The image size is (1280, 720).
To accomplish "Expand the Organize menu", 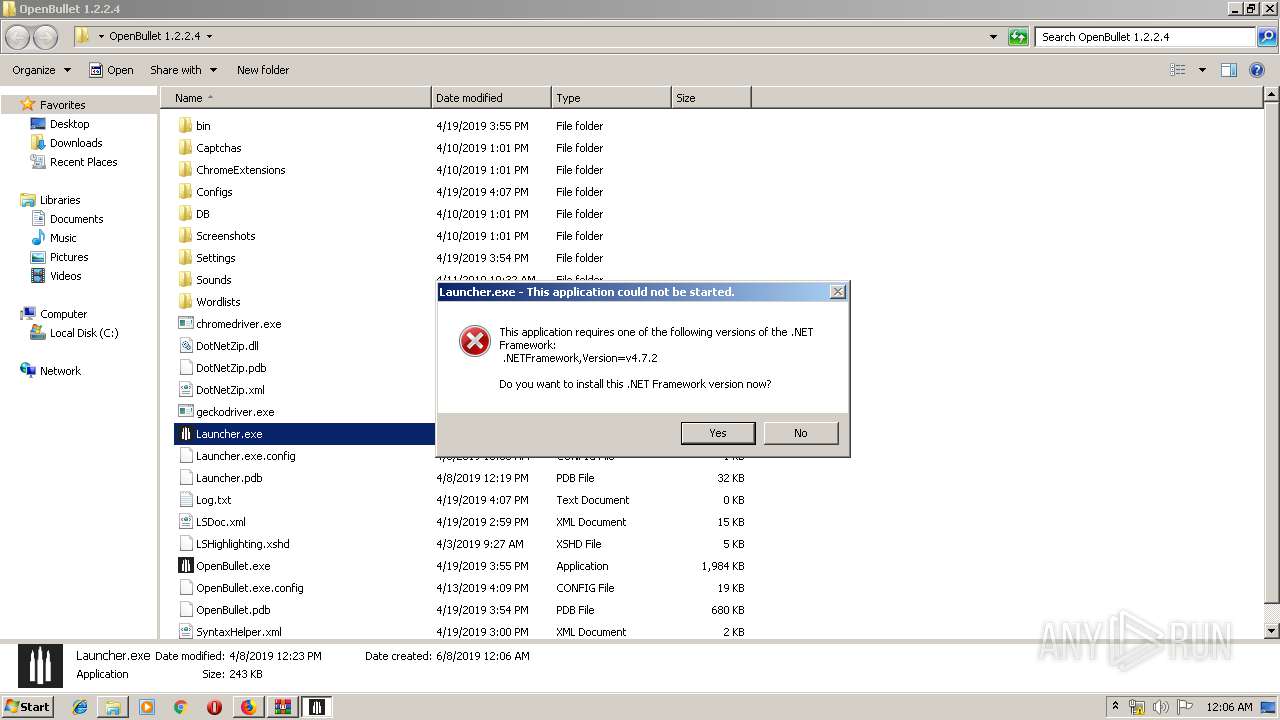I will [42, 70].
